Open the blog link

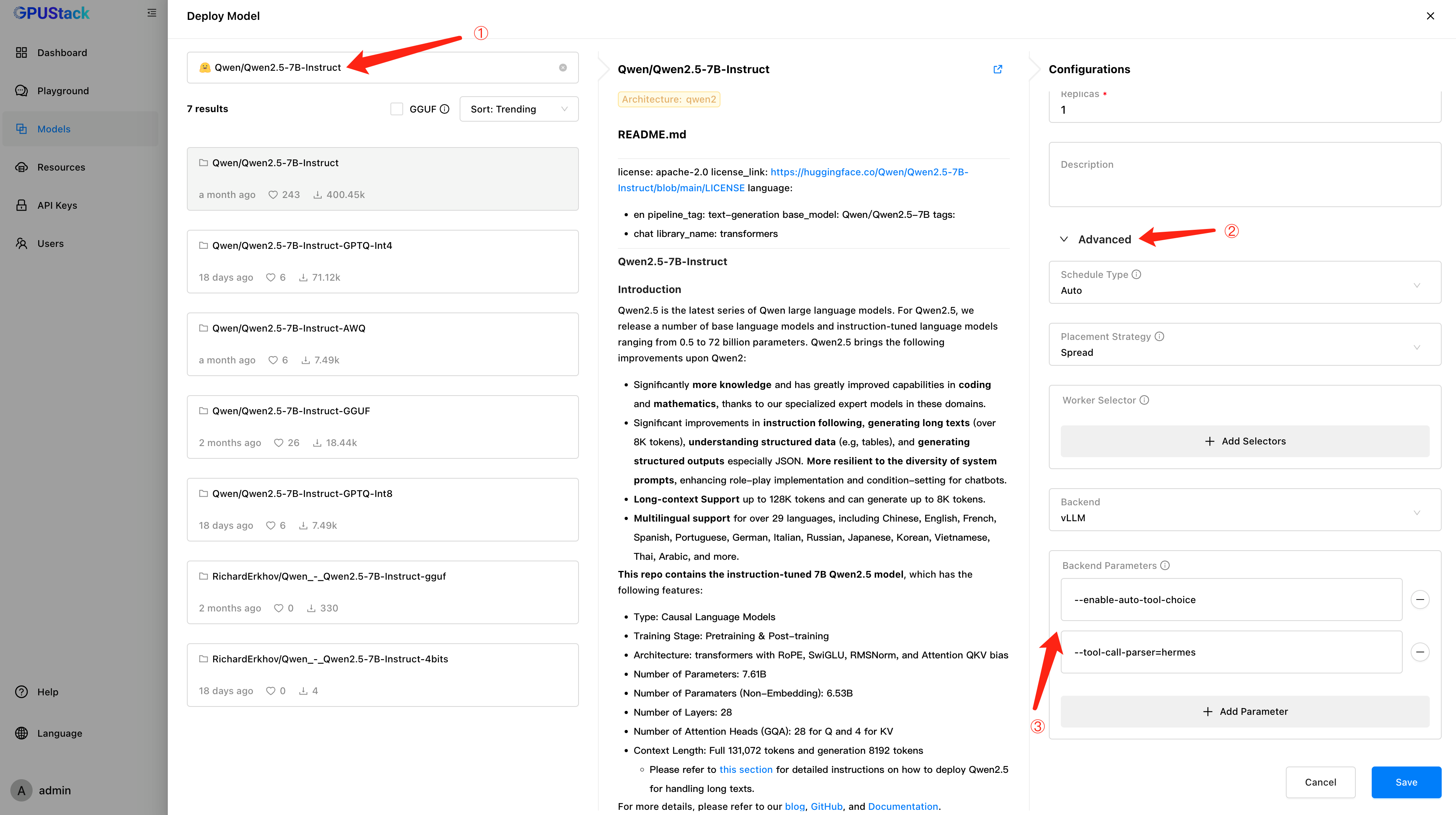coord(795,807)
